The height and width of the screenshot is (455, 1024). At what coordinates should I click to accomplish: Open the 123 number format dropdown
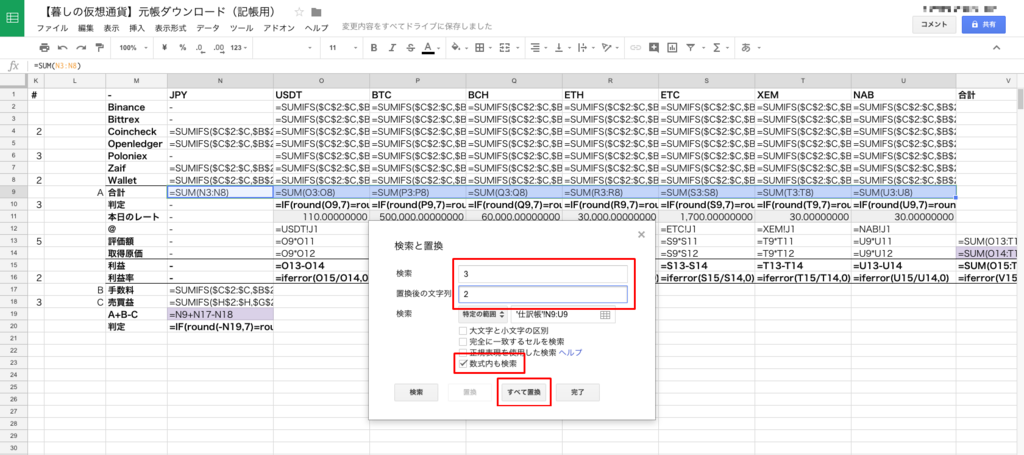point(240,48)
